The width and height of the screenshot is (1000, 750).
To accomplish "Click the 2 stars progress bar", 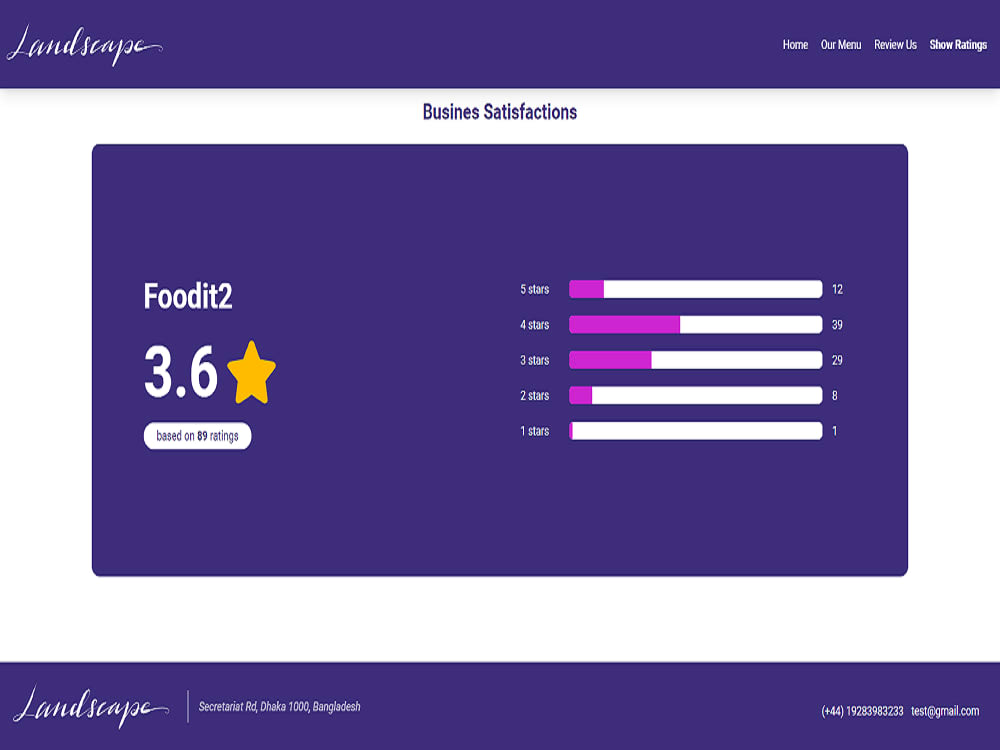I will pos(695,395).
